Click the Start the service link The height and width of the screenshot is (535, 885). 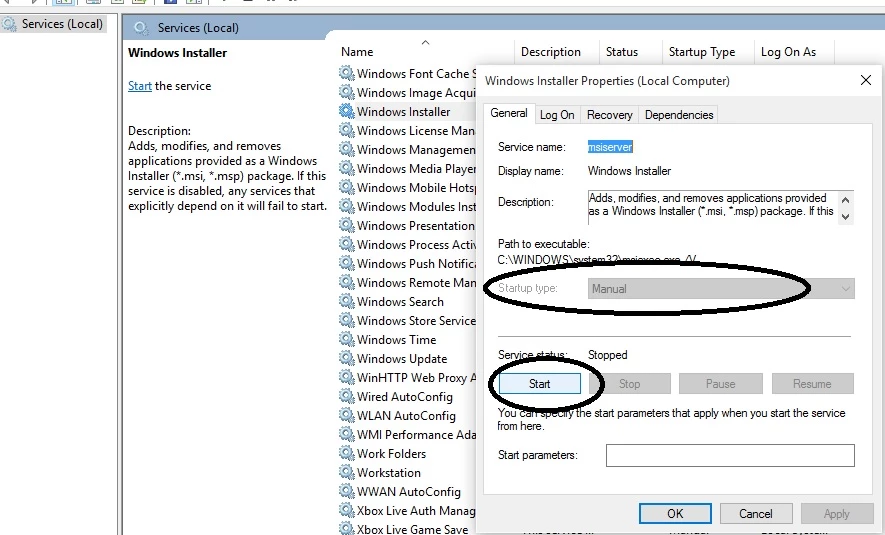pyautogui.click(x=139, y=86)
